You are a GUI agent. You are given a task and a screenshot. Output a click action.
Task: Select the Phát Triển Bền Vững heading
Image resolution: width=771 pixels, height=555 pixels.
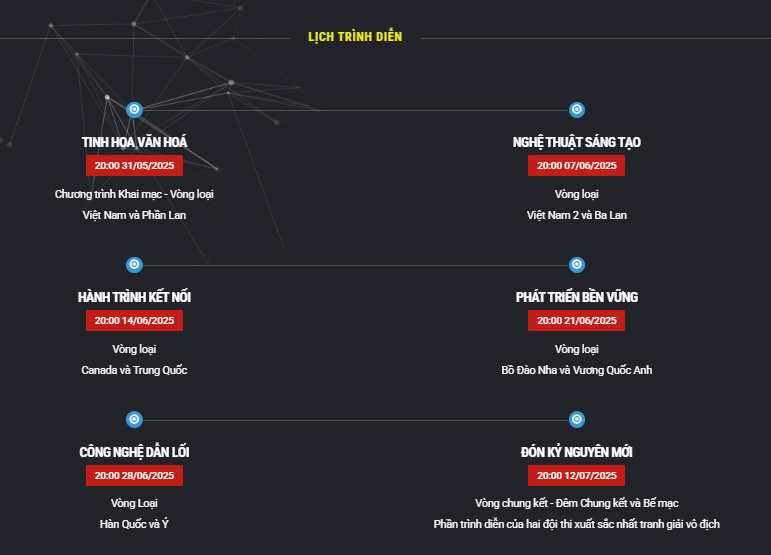pyautogui.click(x=577, y=297)
